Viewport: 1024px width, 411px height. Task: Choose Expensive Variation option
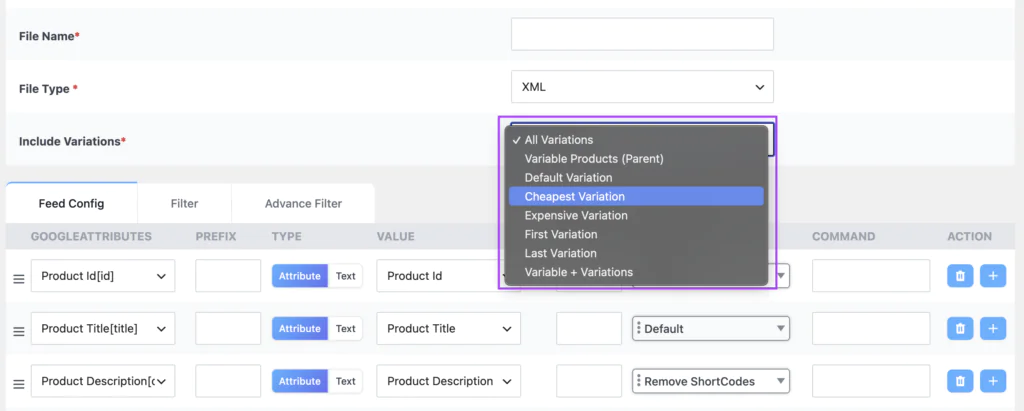(x=636, y=216)
